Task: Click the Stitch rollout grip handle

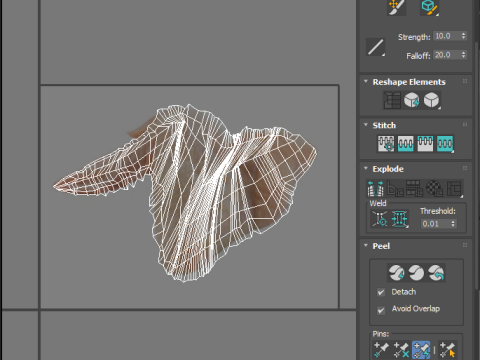Action: (465, 125)
